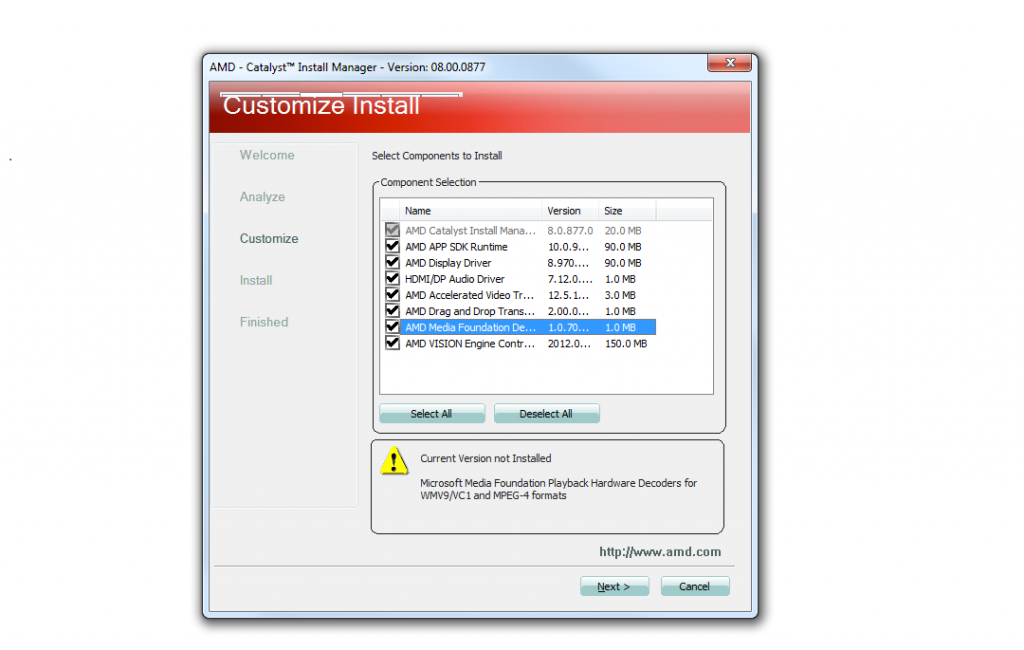The width and height of the screenshot is (1024, 650).
Task: Uncheck AMD Media Foundation Decoders checkbox
Action: point(392,327)
